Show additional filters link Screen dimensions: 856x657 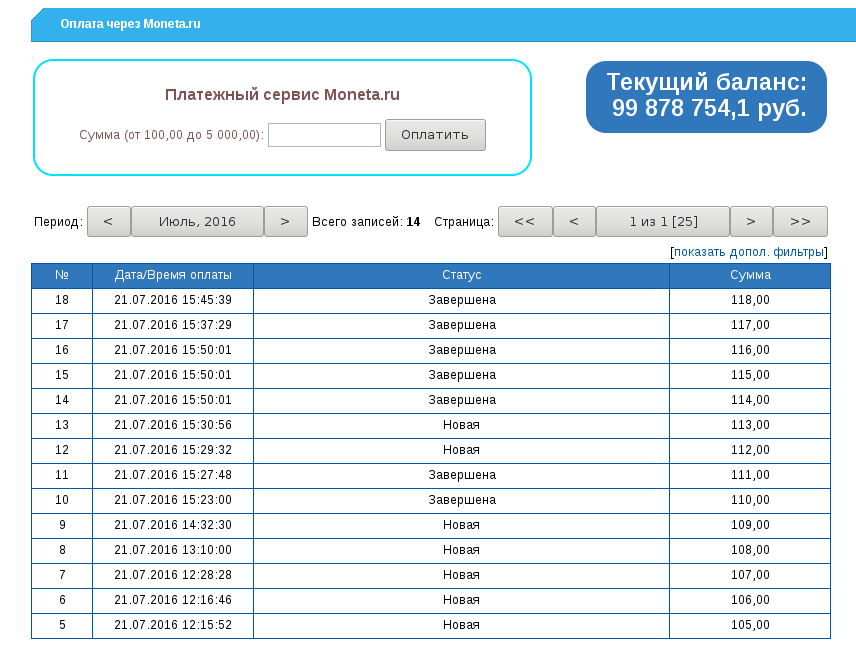[749, 252]
